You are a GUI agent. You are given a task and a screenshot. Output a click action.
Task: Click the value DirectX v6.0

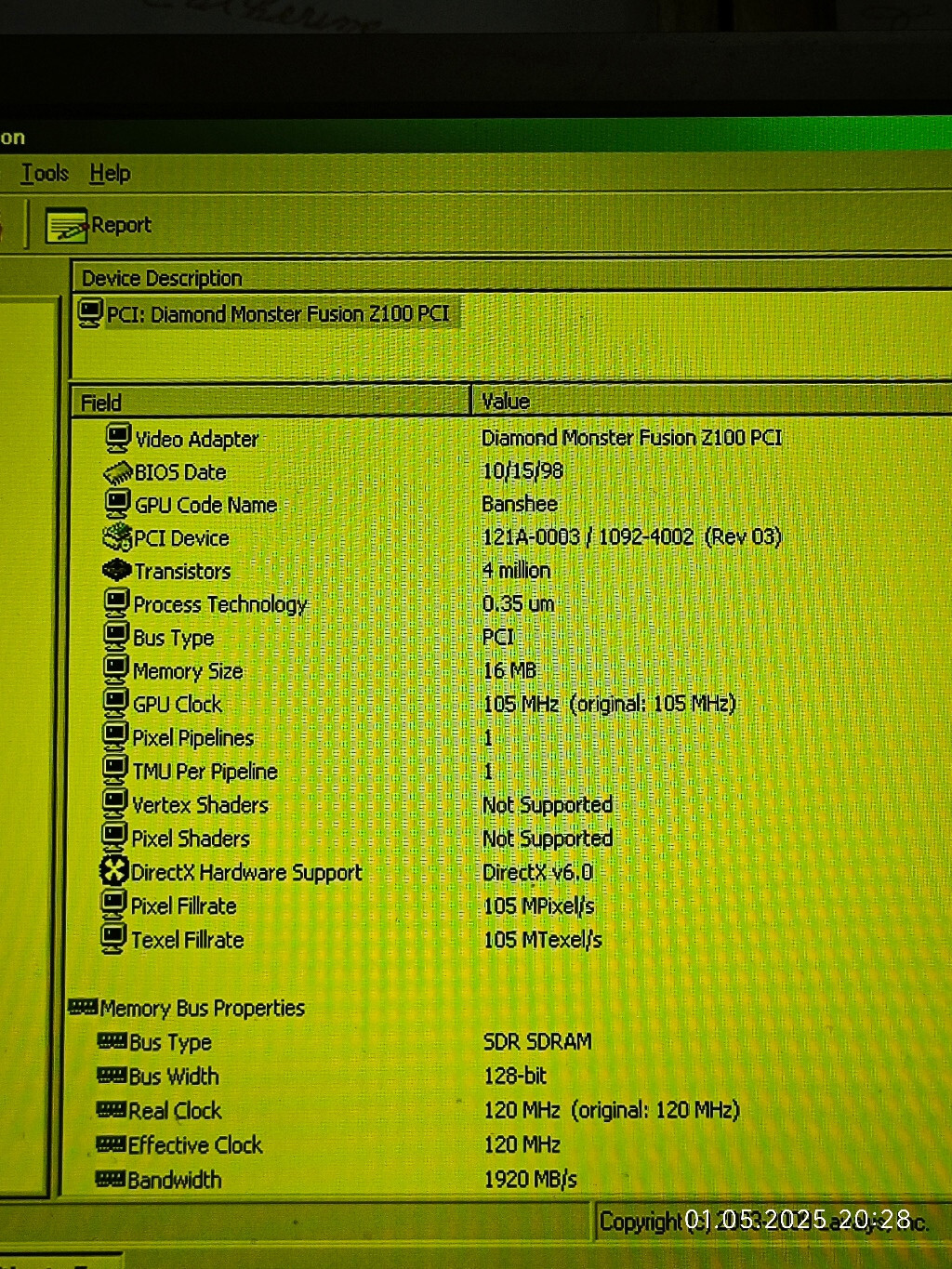(x=537, y=872)
